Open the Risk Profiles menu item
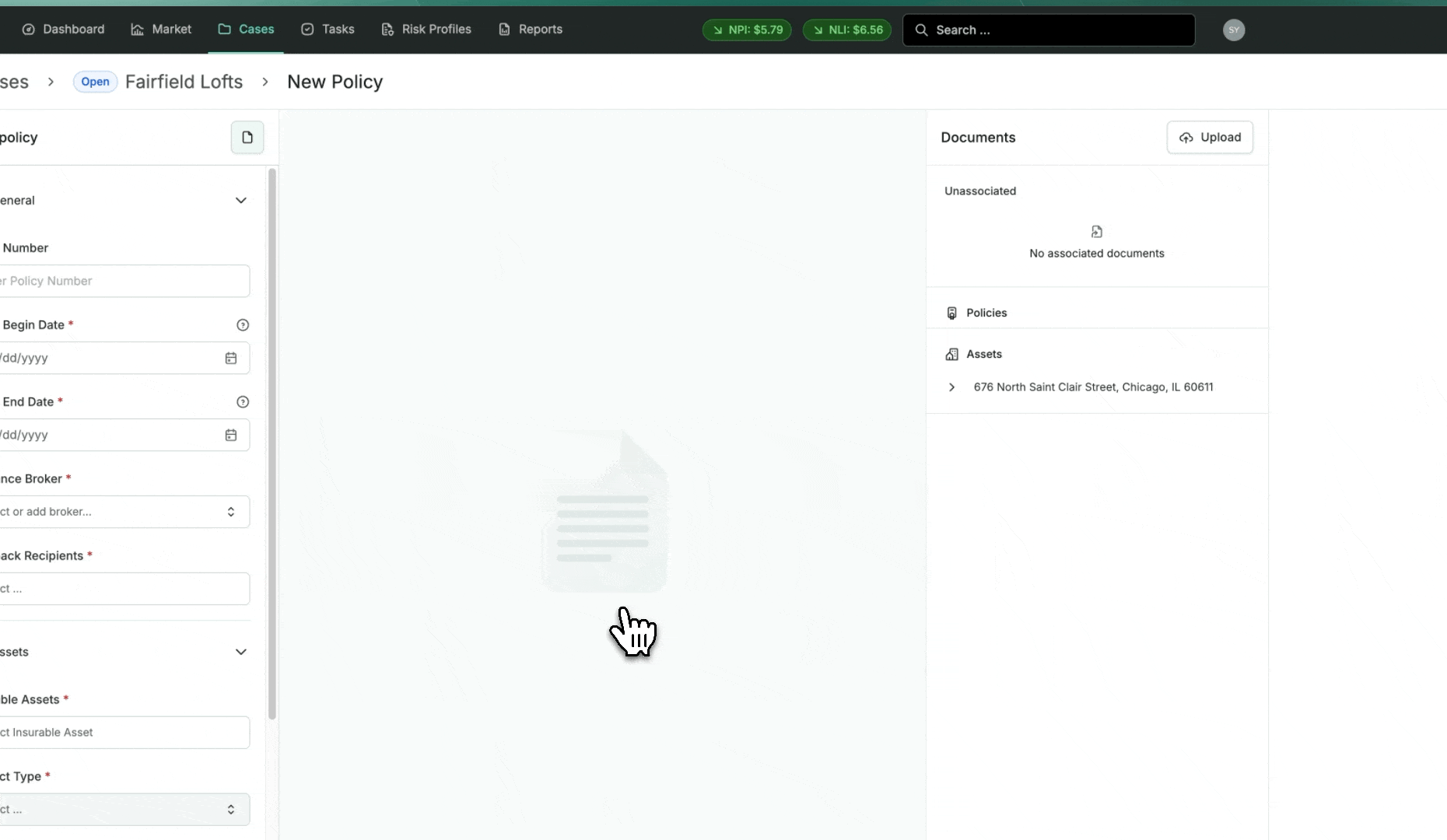 click(x=426, y=30)
